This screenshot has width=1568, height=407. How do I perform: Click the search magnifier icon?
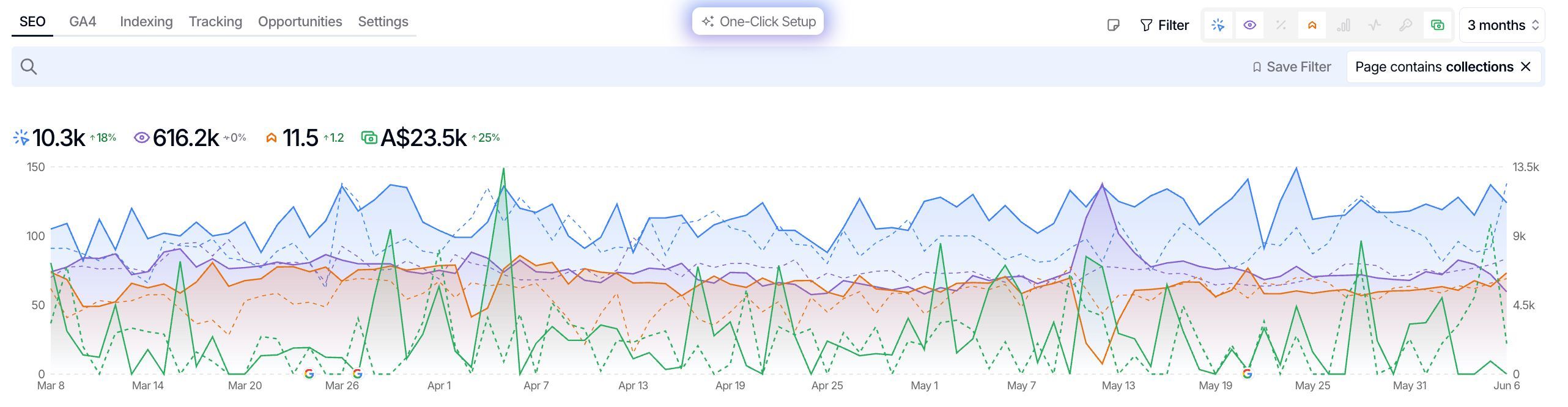[29, 67]
